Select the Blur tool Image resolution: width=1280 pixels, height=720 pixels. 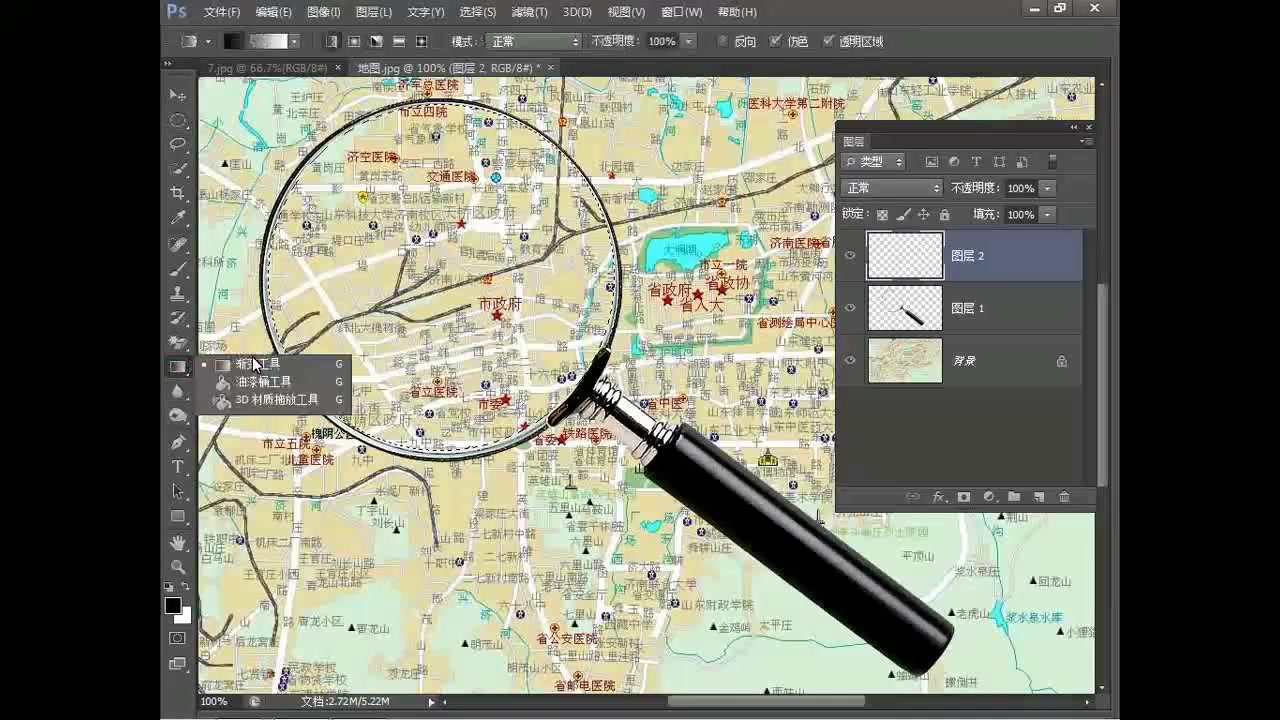pos(178,392)
